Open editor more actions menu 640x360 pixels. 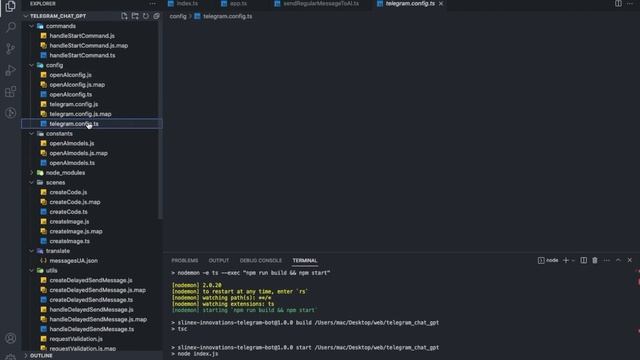(630, 4)
